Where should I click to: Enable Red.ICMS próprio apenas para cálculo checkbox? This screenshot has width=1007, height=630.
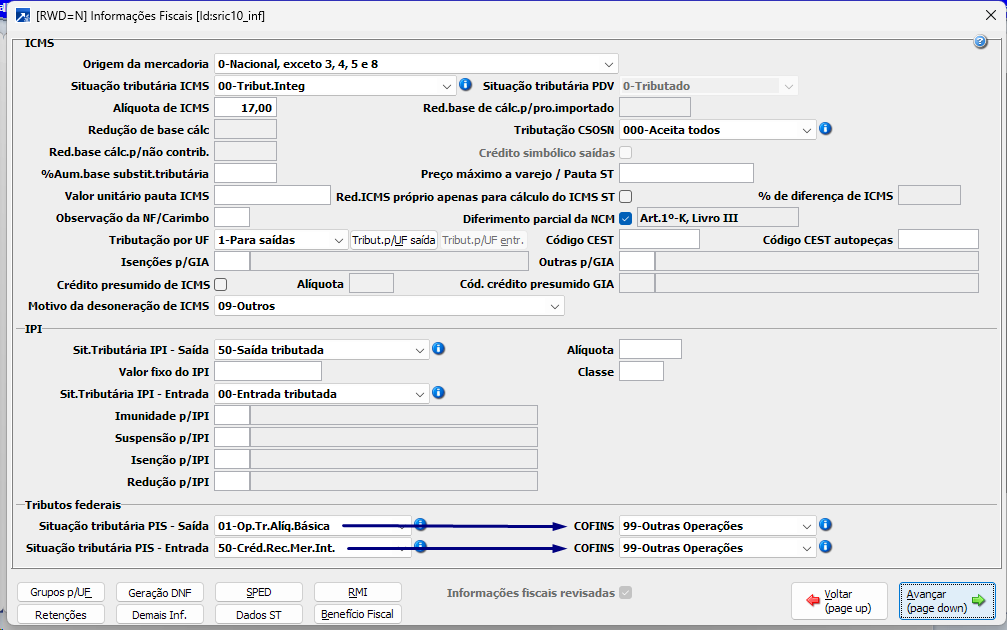point(626,196)
